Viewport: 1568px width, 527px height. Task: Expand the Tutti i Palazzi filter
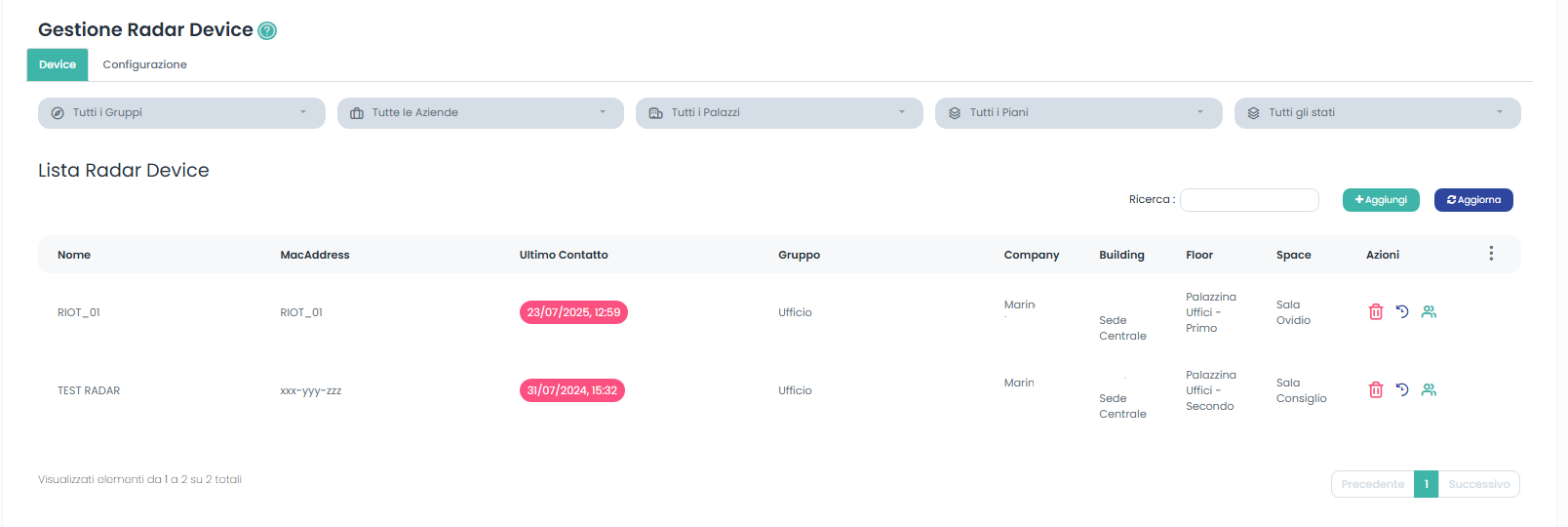778,113
